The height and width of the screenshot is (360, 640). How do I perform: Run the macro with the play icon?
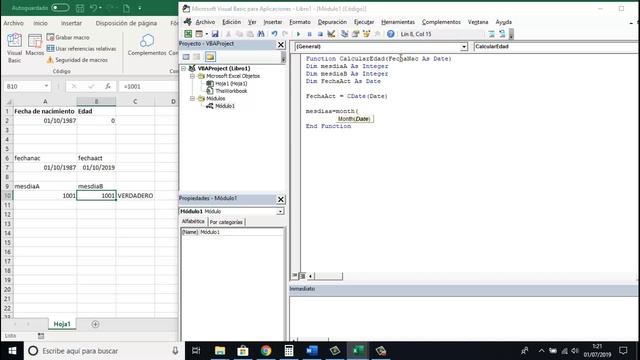pos(298,34)
